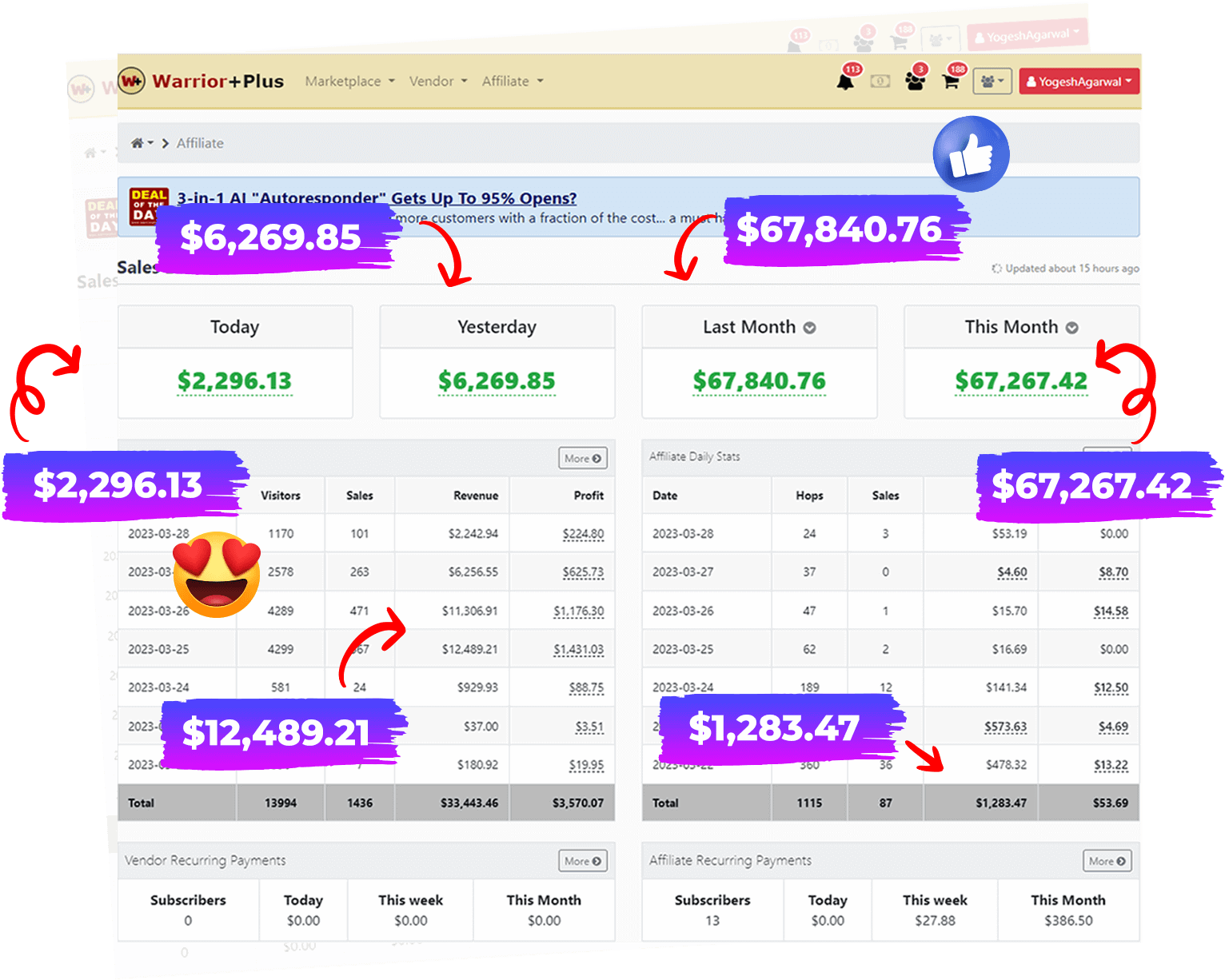Open the shopping cart icon
Screen dimensions: 1225x980
tap(951, 82)
